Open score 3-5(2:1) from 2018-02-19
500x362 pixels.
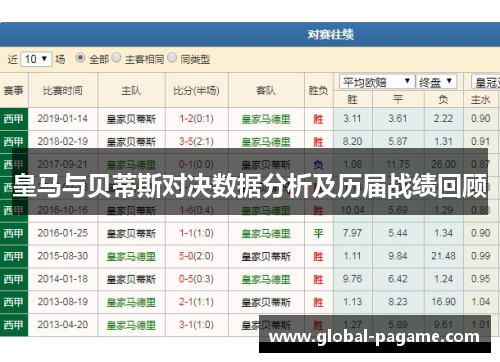(x=196, y=142)
